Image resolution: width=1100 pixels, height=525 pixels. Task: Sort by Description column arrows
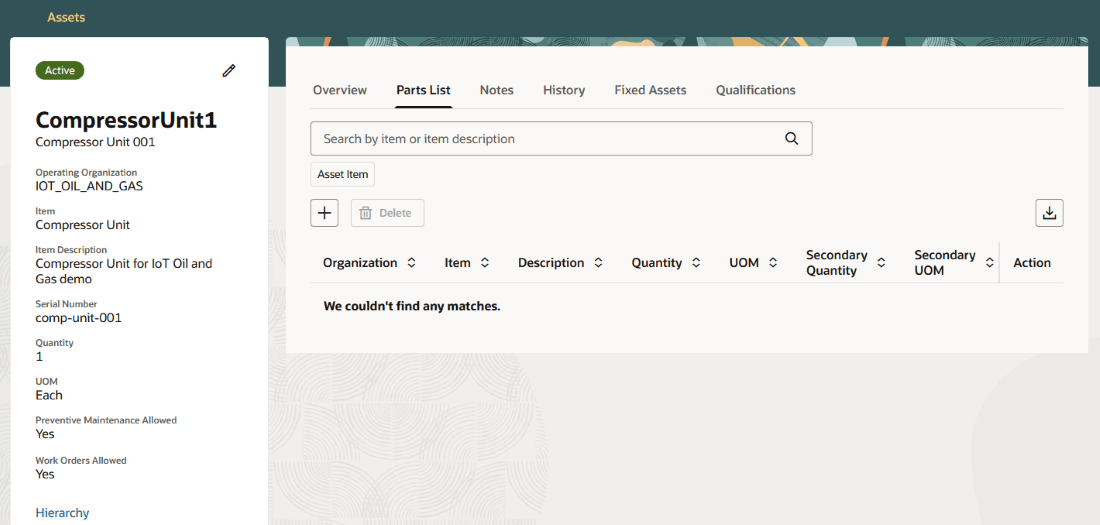(598, 262)
